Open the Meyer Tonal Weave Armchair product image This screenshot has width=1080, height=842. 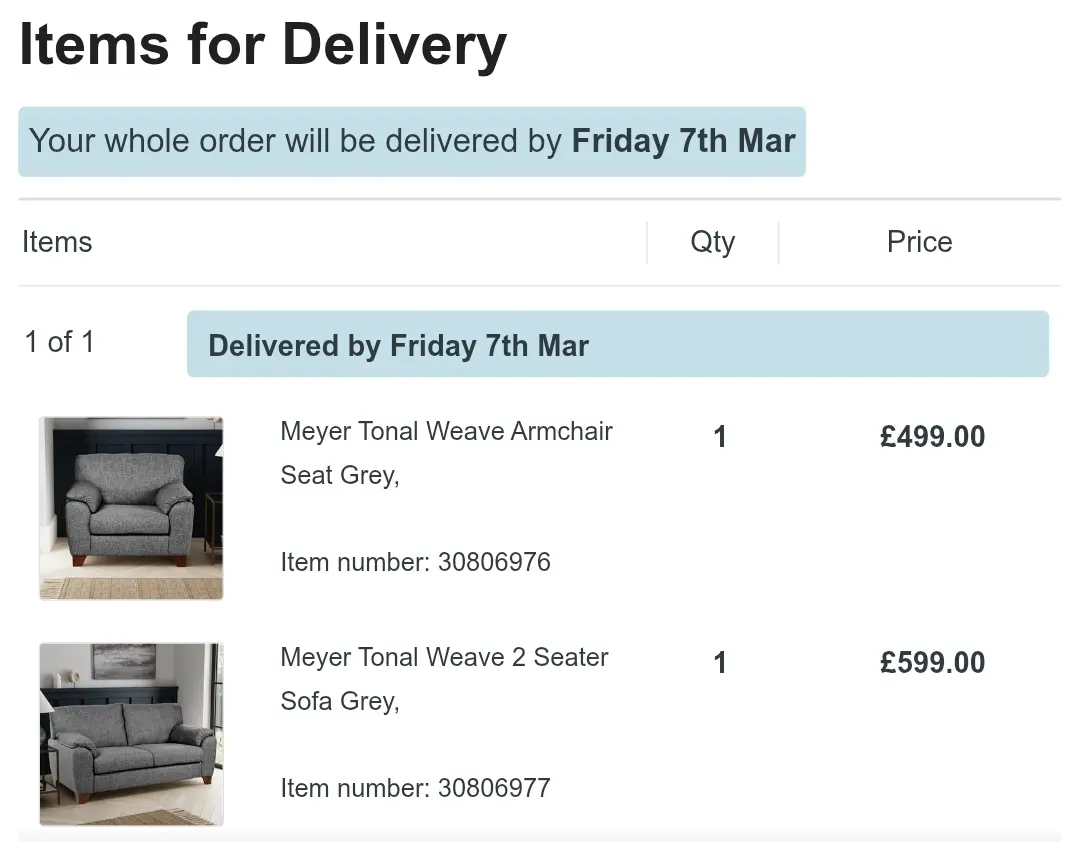(x=131, y=508)
